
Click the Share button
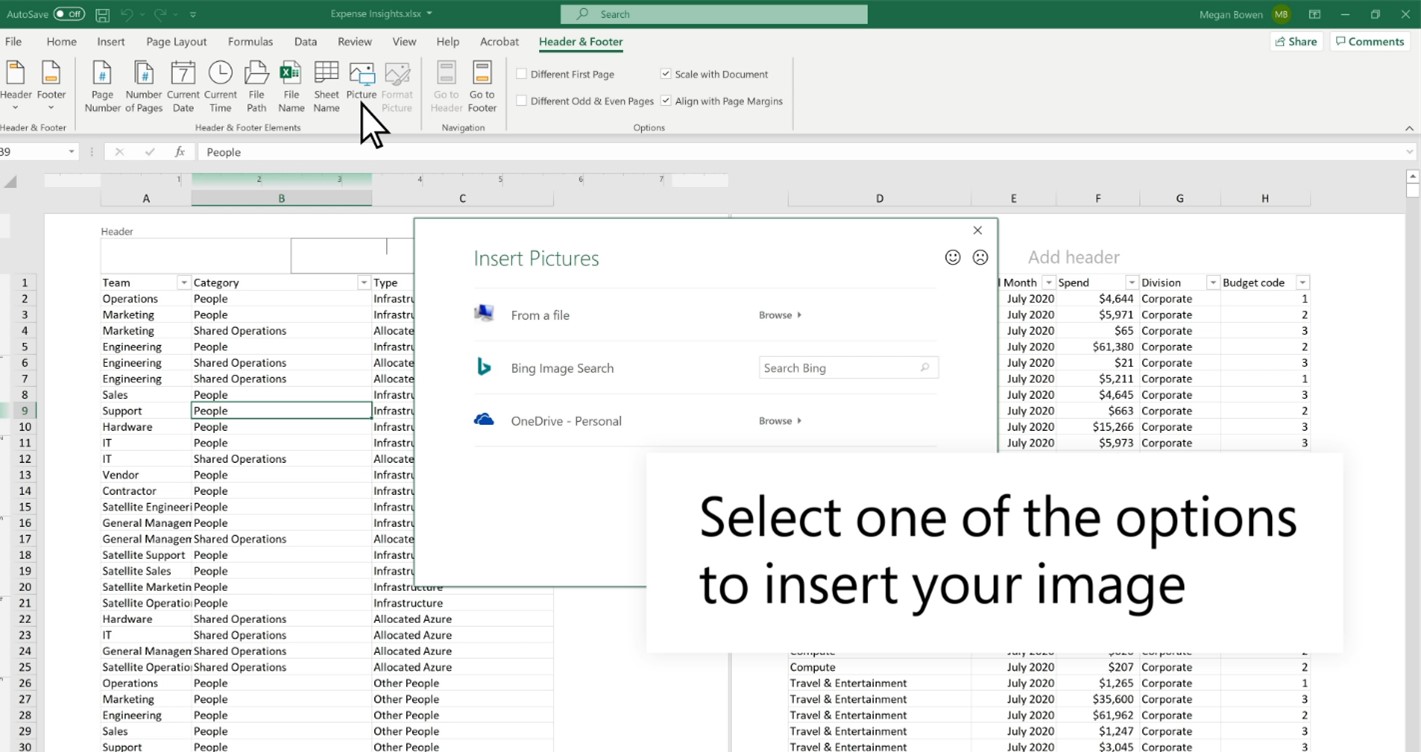1296,41
